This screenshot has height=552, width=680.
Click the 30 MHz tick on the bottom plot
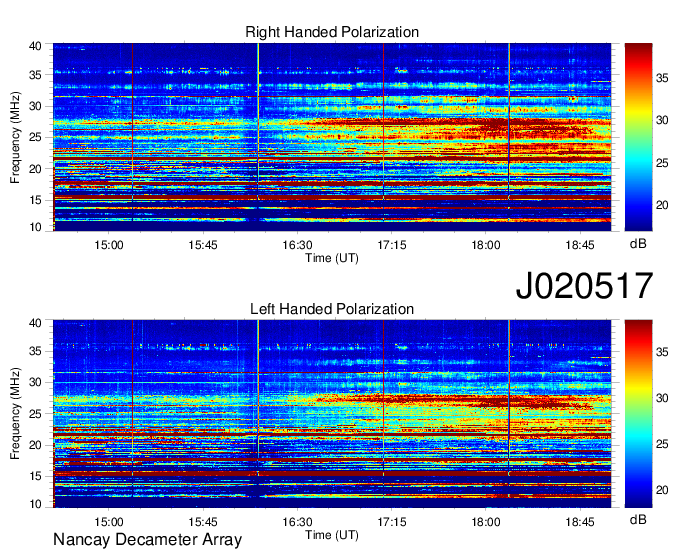pos(35,382)
